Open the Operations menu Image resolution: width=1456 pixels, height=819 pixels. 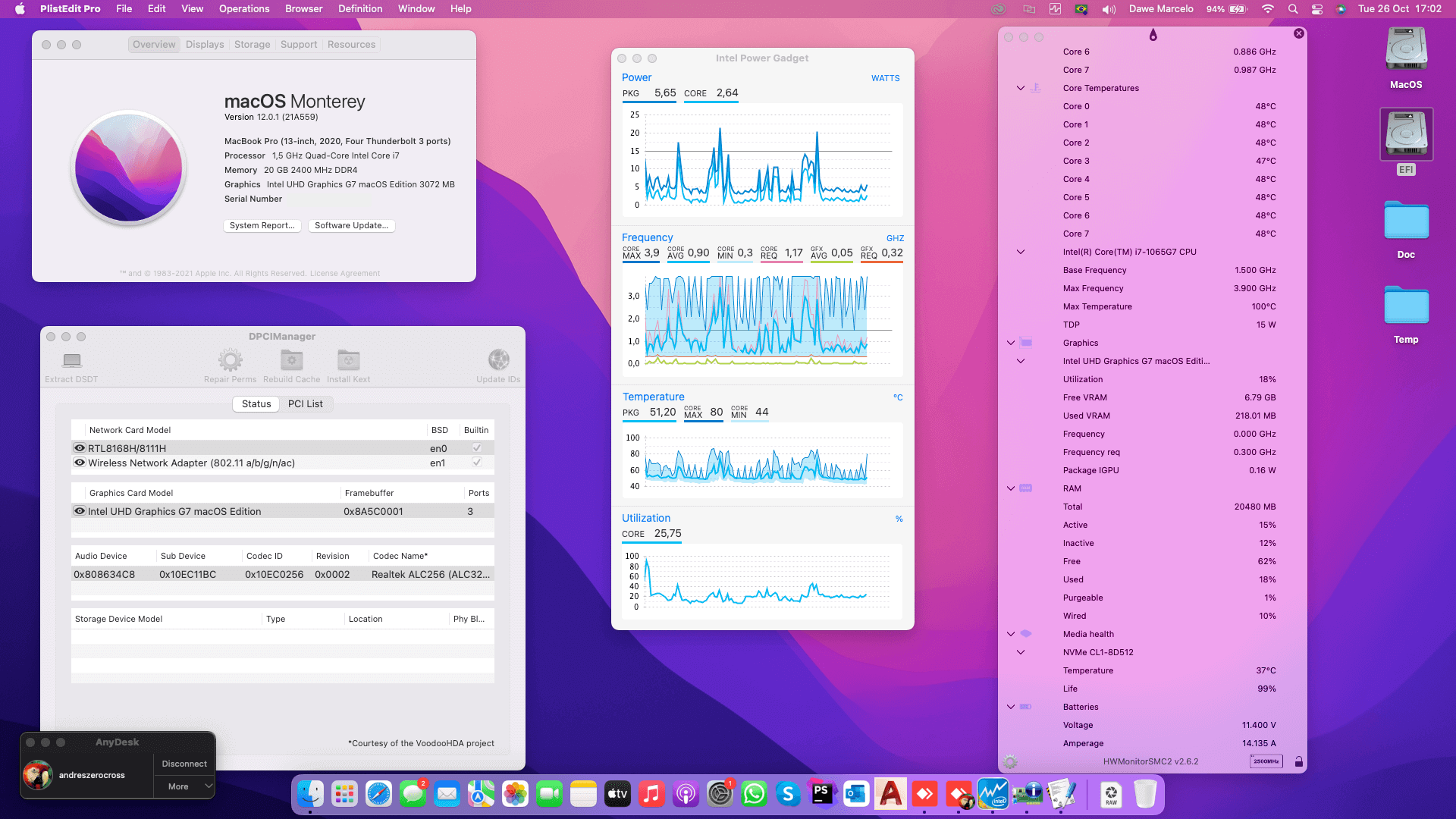pyautogui.click(x=244, y=9)
